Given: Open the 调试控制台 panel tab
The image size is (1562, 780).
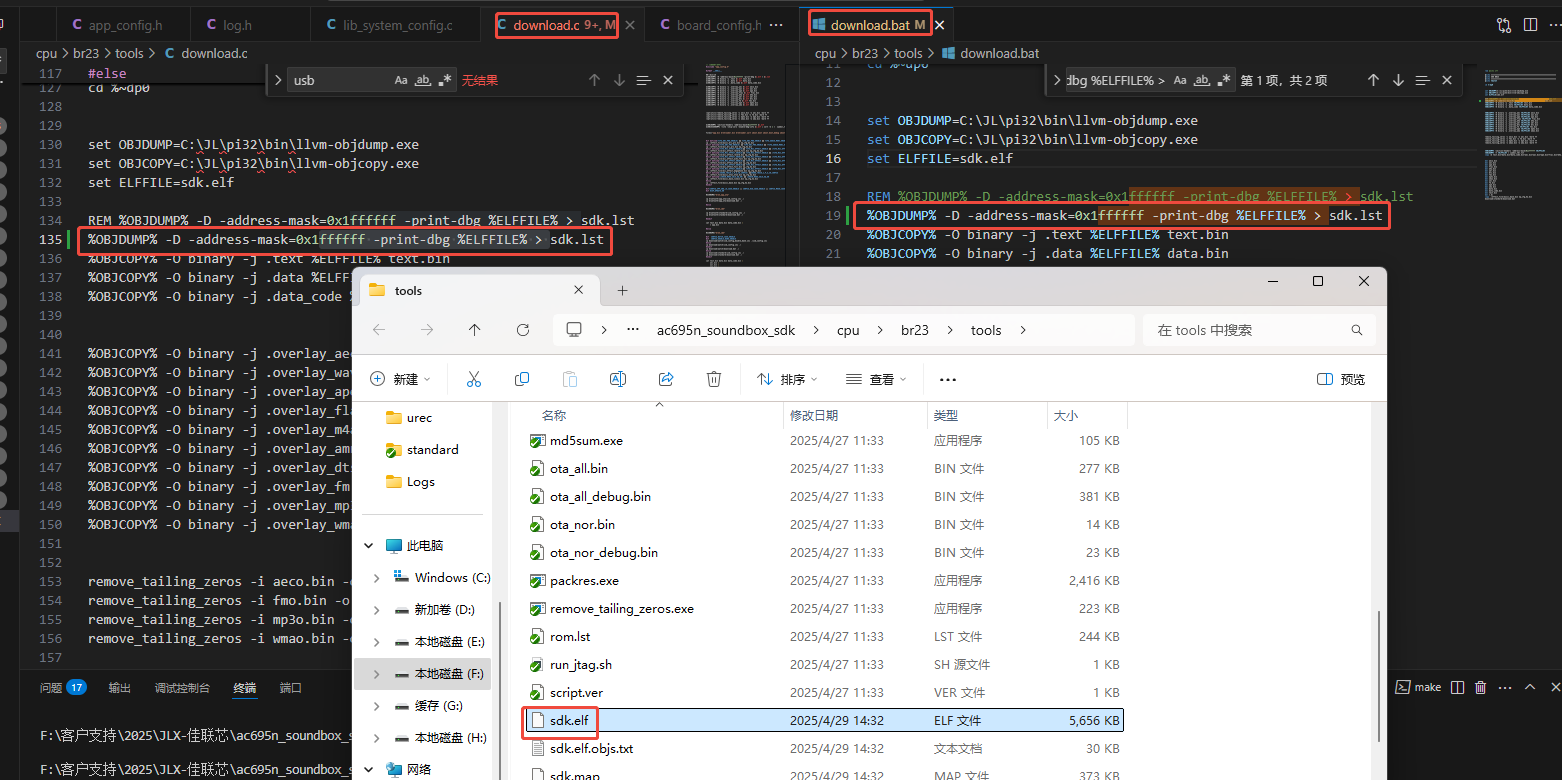Looking at the screenshot, I should tap(182, 688).
